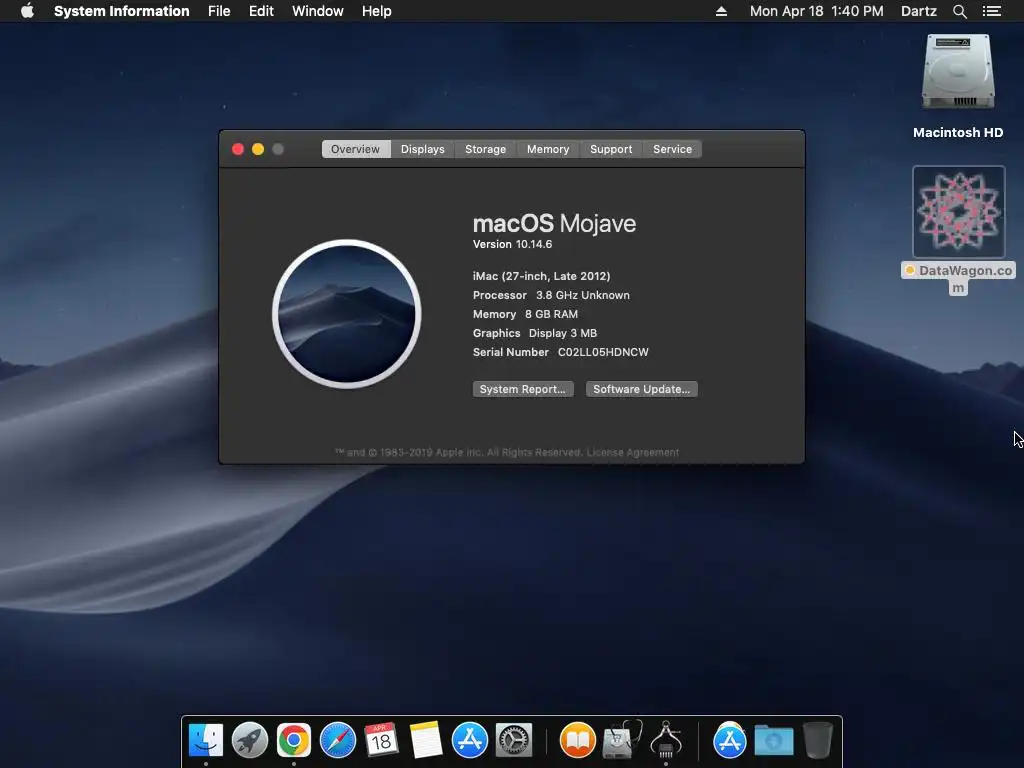Click the macOS Mojave title
Viewport: 1024px width, 768px height.
tap(554, 223)
